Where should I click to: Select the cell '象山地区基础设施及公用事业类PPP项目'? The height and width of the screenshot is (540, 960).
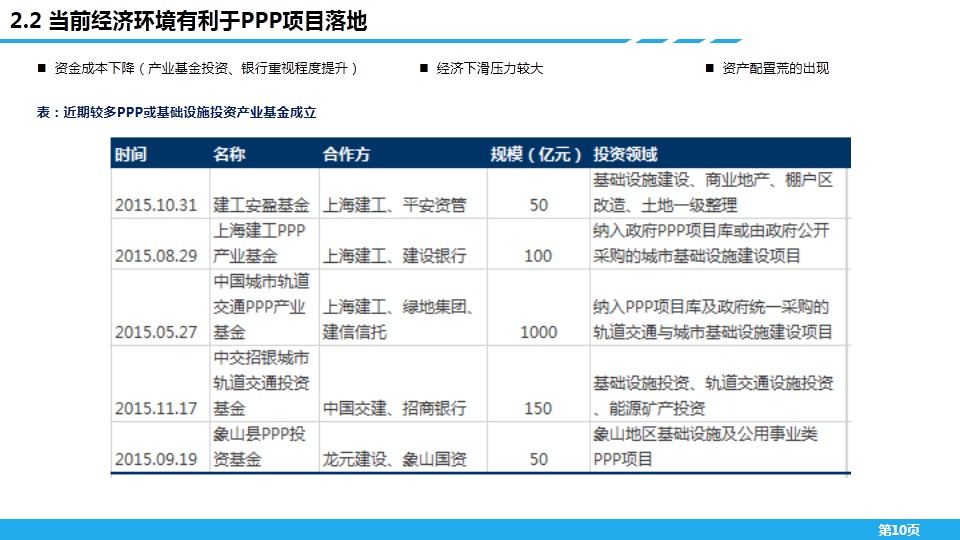coord(705,446)
